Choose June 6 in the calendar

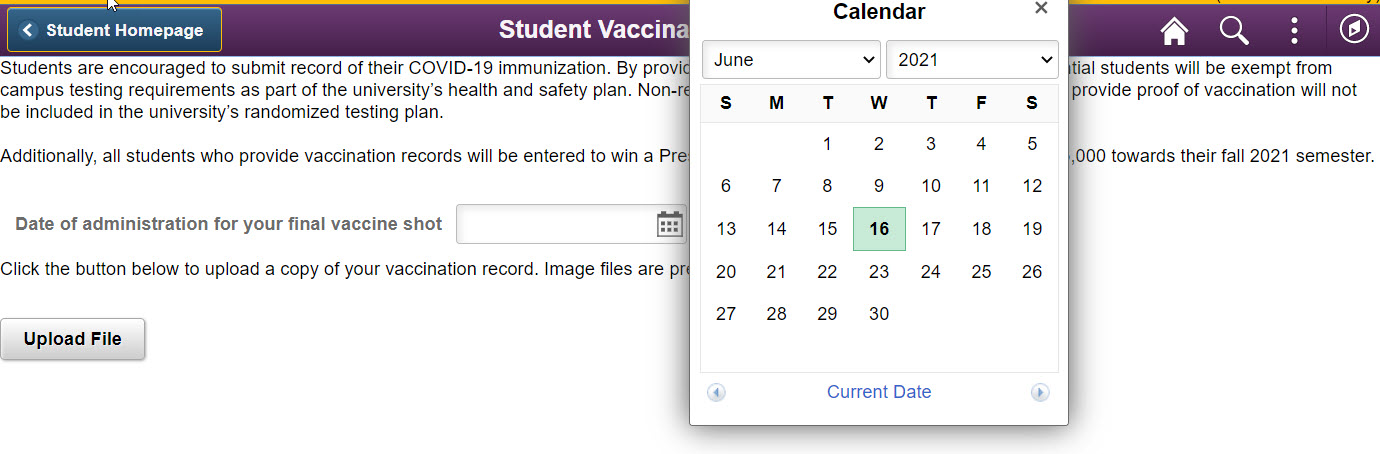(x=726, y=186)
